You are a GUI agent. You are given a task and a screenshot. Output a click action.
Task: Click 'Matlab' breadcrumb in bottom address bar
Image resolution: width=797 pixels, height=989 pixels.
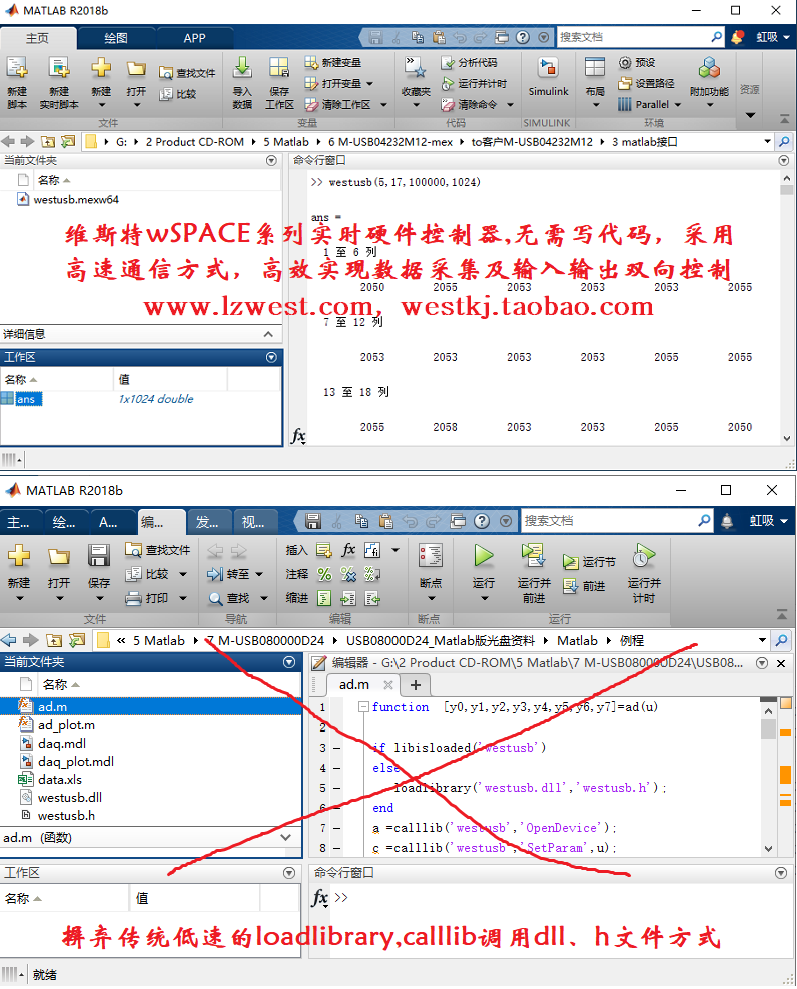(x=577, y=641)
